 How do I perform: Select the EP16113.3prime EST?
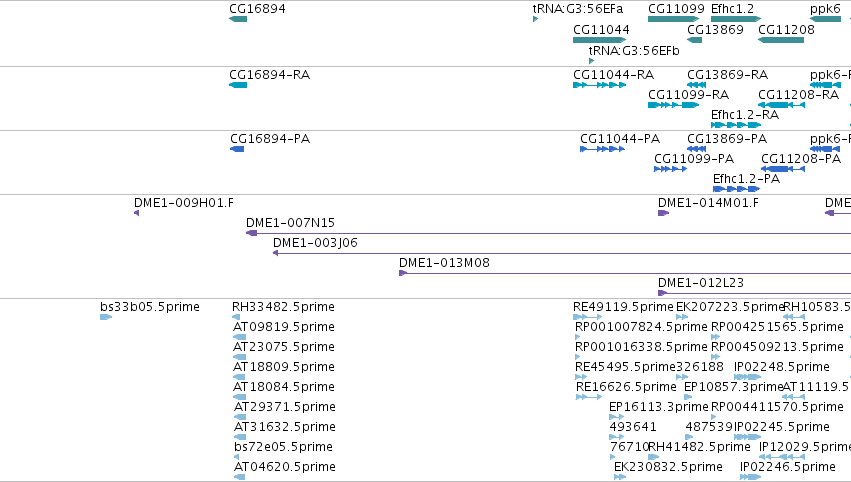pos(616,417)
